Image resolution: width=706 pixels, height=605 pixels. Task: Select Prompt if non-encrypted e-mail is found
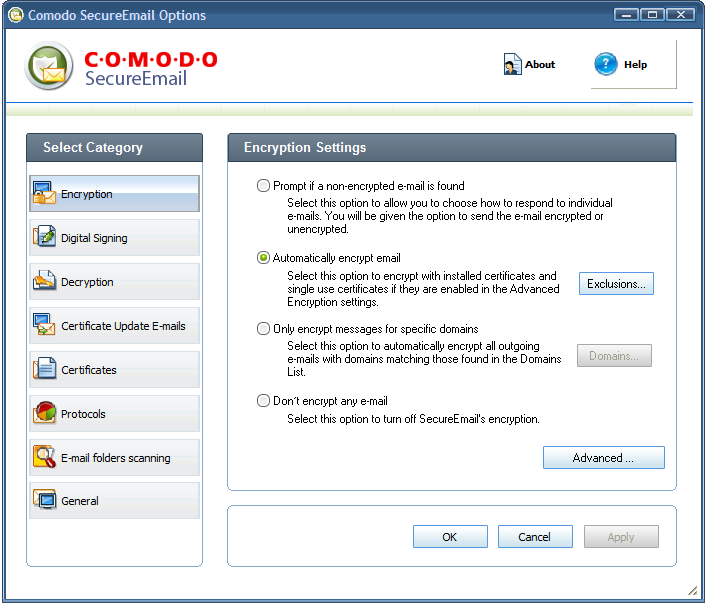coord(263,186)
